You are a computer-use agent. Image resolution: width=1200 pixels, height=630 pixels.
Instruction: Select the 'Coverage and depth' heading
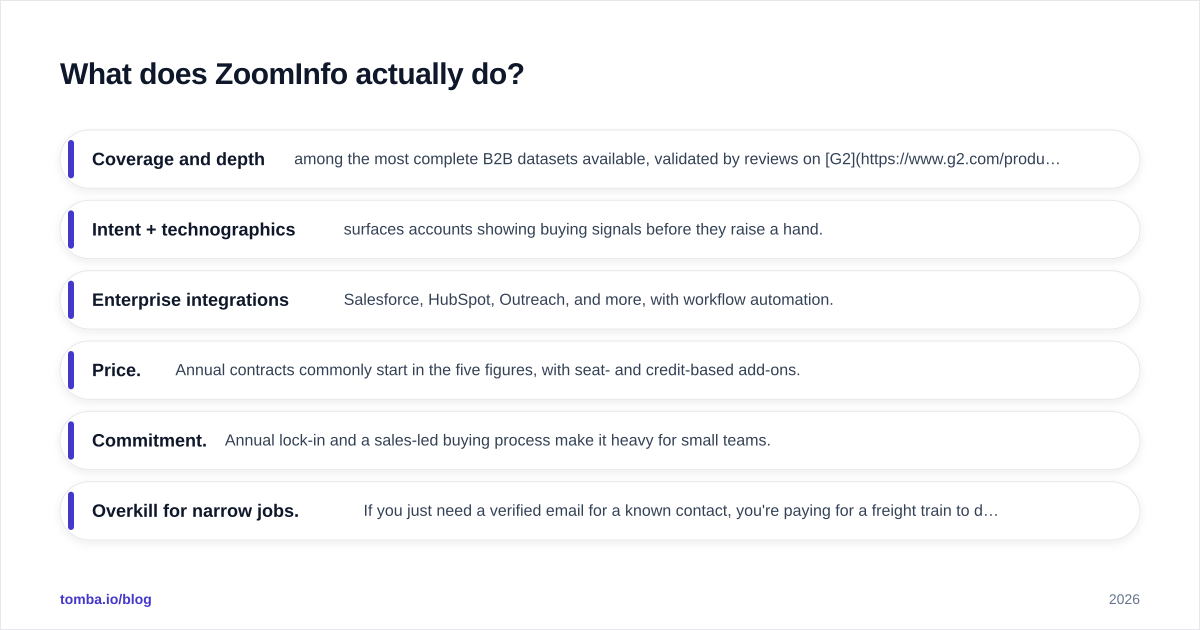(x=178, y=159)
